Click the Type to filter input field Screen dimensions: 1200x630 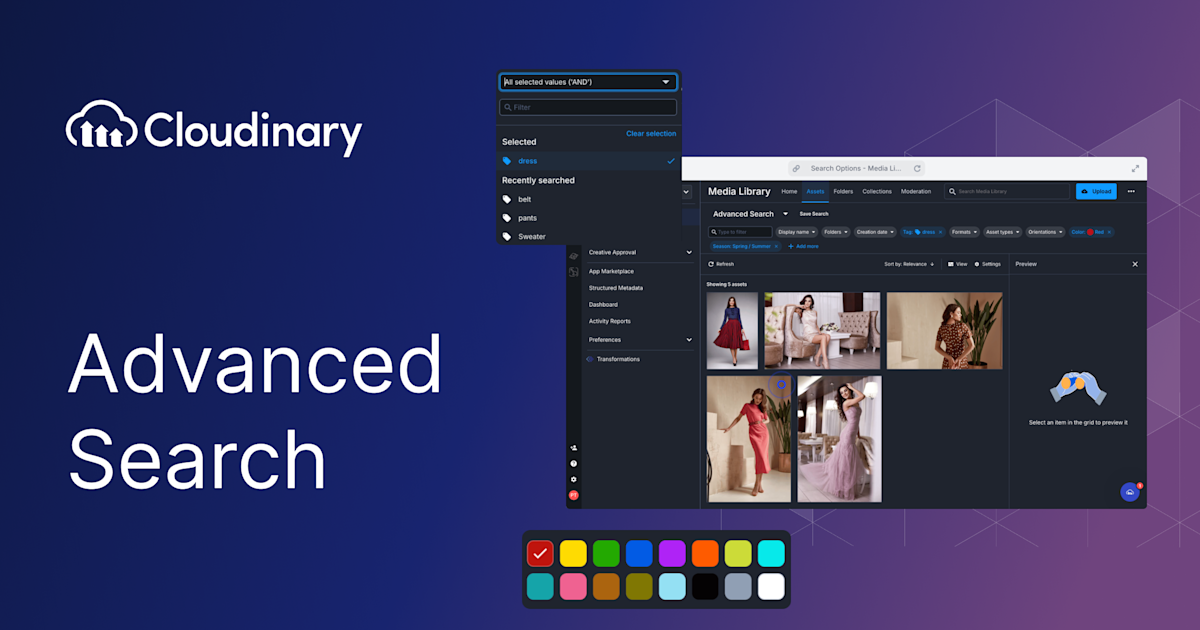tap(740, 231)
